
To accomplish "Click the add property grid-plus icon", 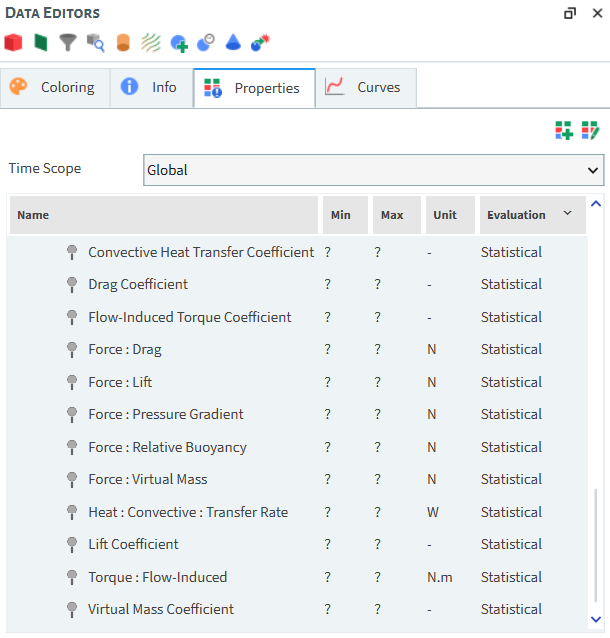I will tap(564, 130).
